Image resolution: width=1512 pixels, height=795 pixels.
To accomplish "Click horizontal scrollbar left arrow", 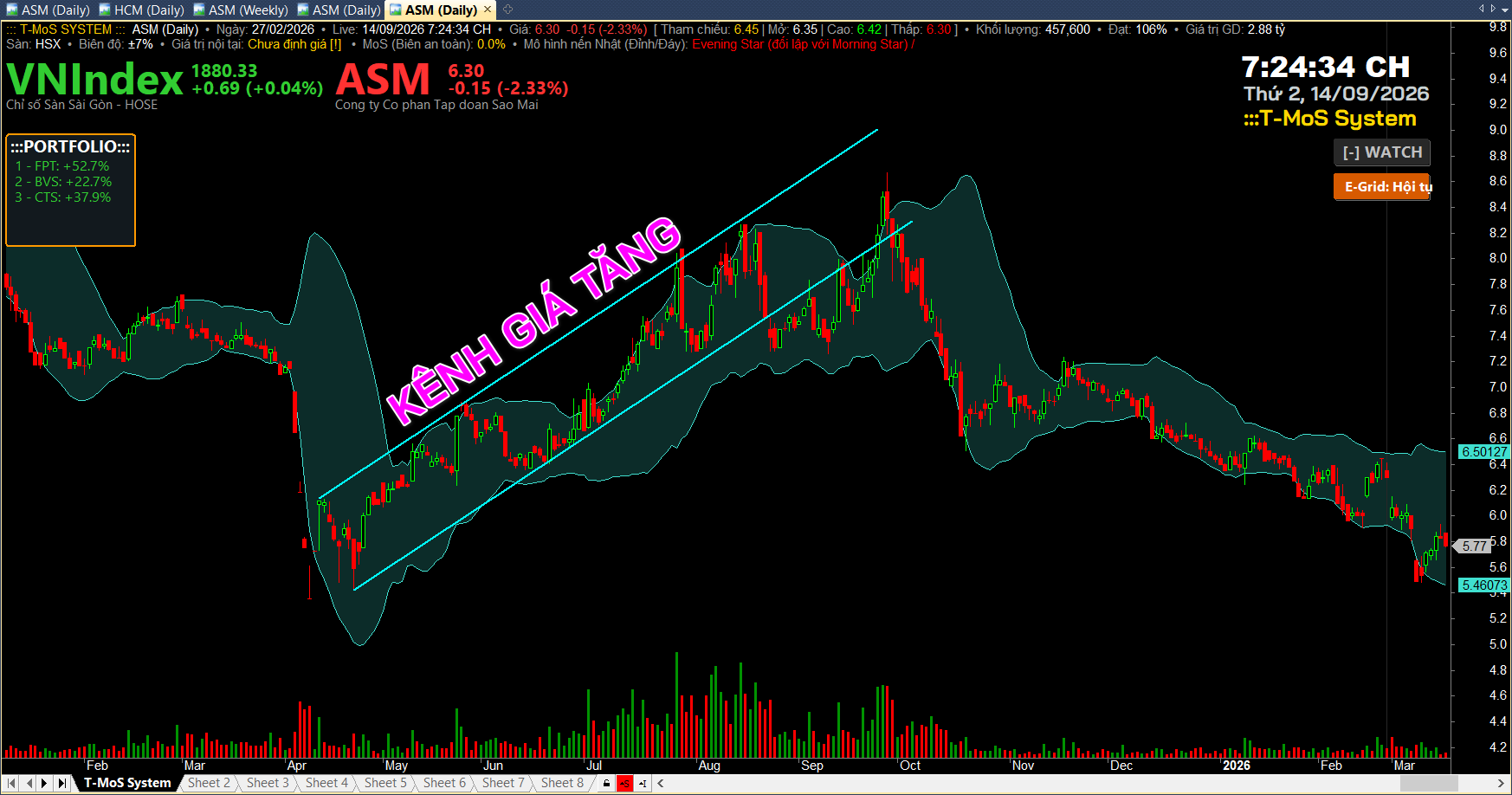I will pyautogui.click(x=661, y=784).
